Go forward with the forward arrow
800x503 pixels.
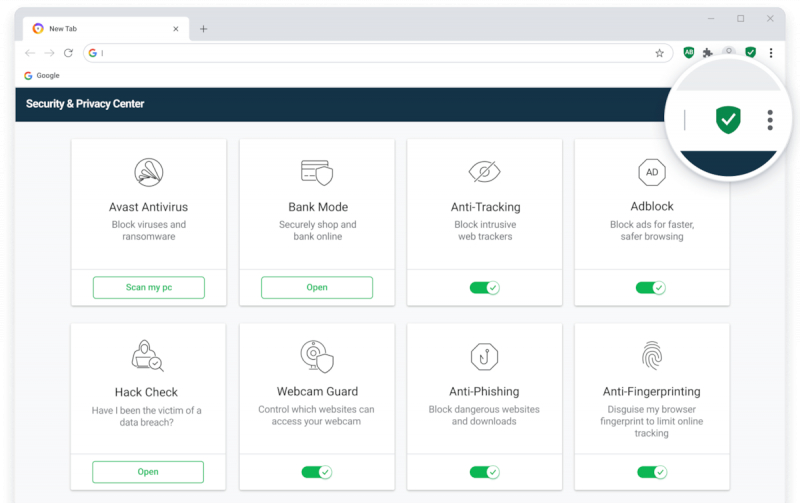click(x=49, y=53)
